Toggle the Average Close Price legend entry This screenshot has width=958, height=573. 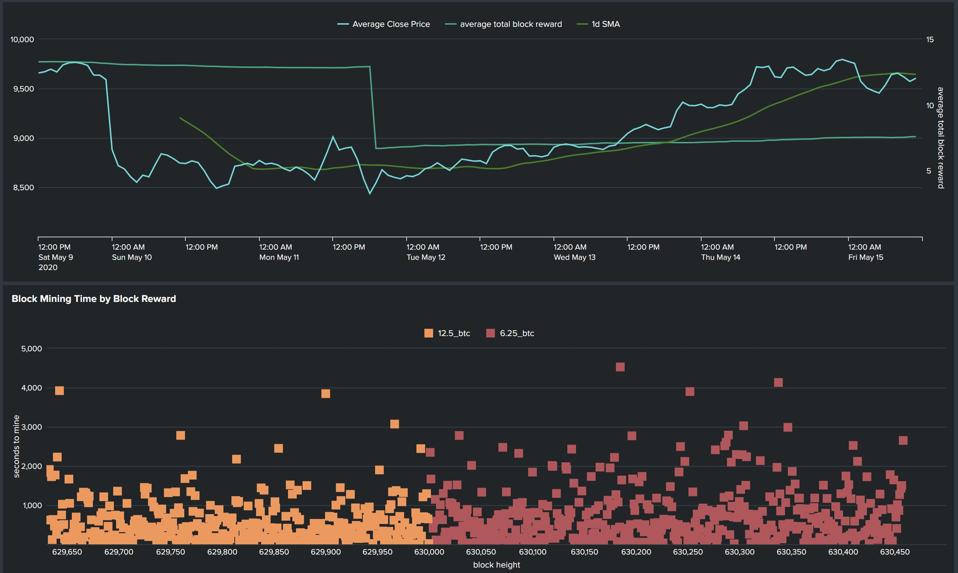tap(384, 24)
